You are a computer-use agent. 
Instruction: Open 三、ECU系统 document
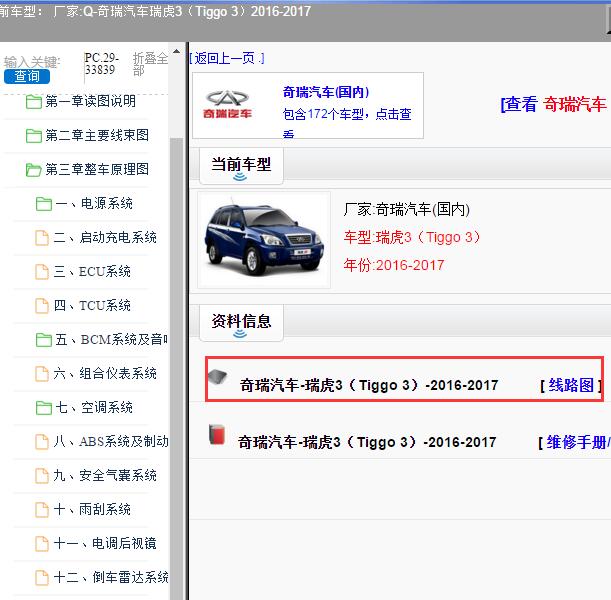tap(92, 271)
